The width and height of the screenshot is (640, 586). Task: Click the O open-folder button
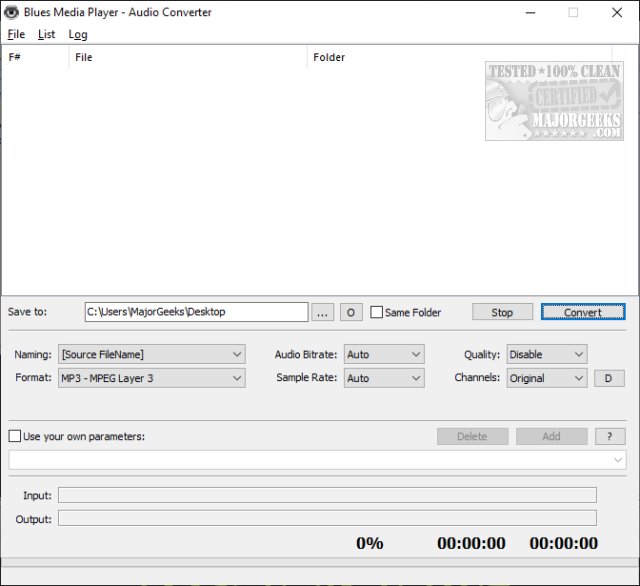351,313
